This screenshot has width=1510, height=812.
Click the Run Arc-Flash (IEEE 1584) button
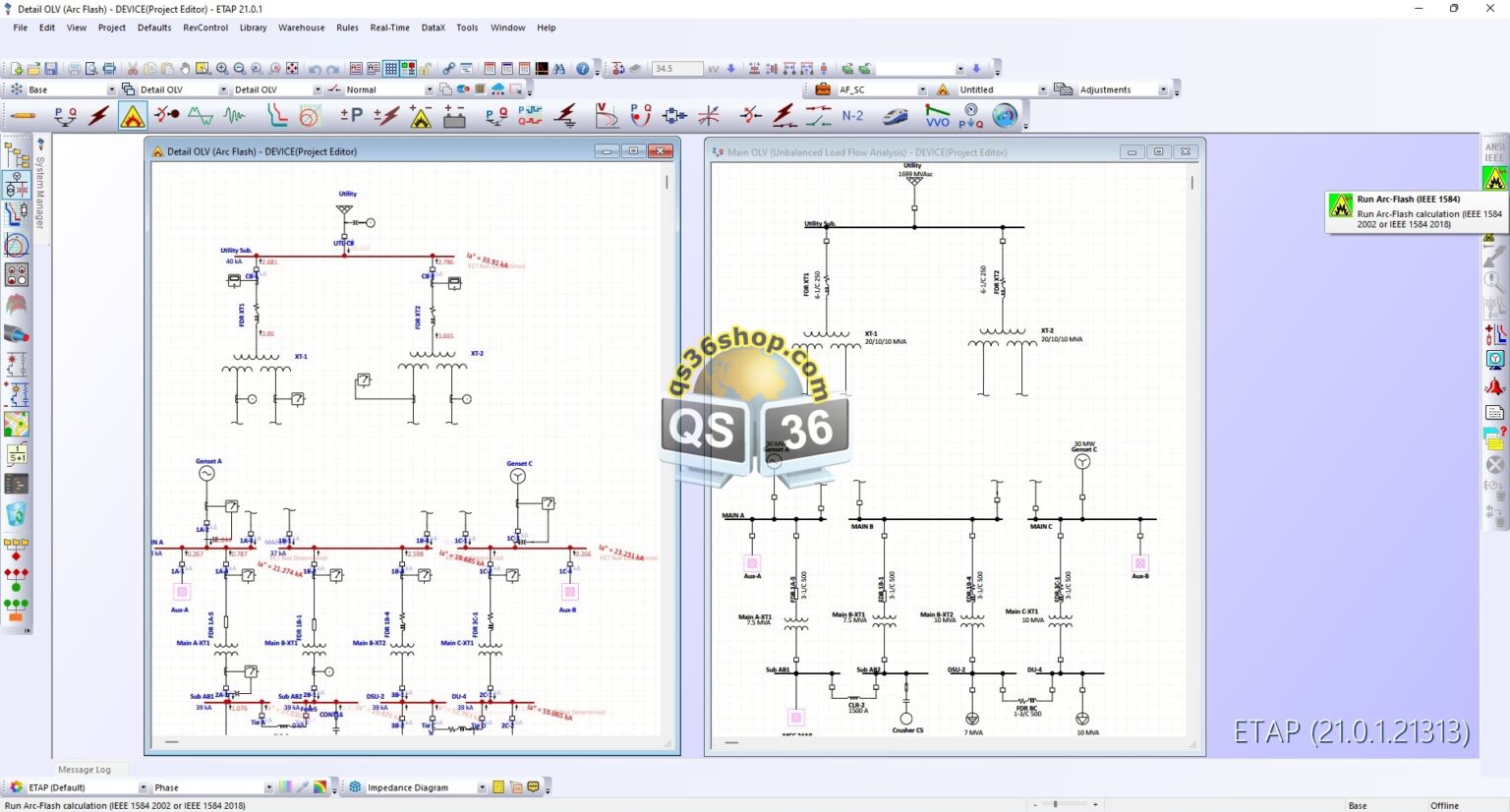[x=1494, y=179]
